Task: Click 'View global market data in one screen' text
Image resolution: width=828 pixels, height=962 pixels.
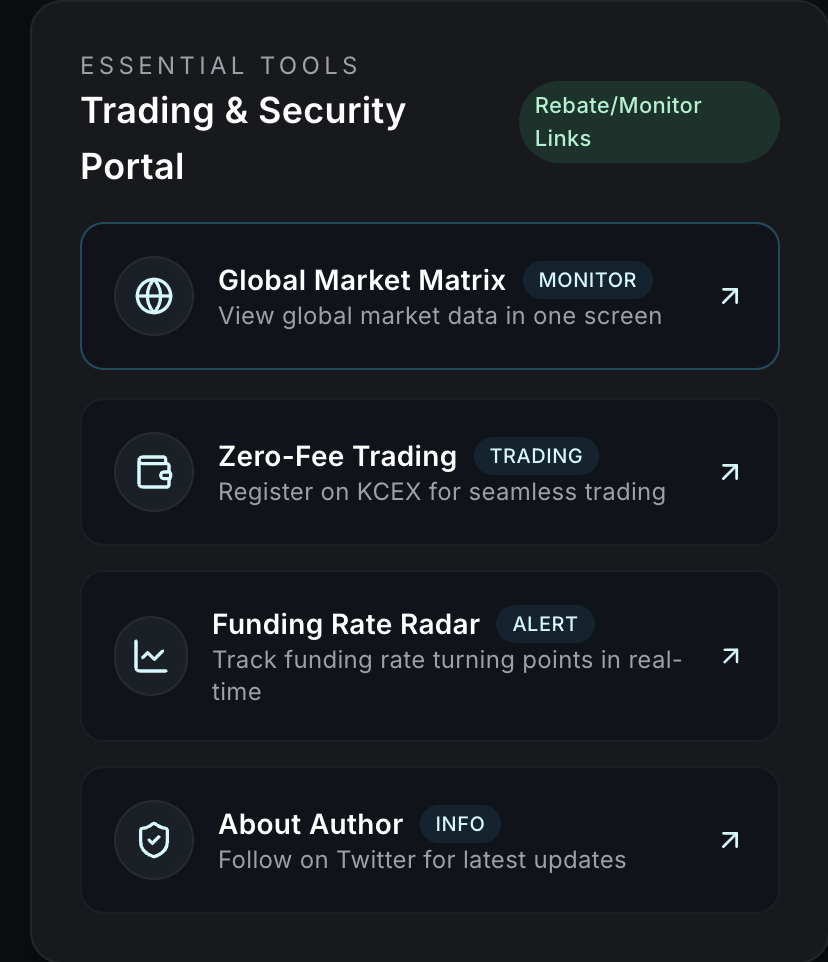Action: 440,316
